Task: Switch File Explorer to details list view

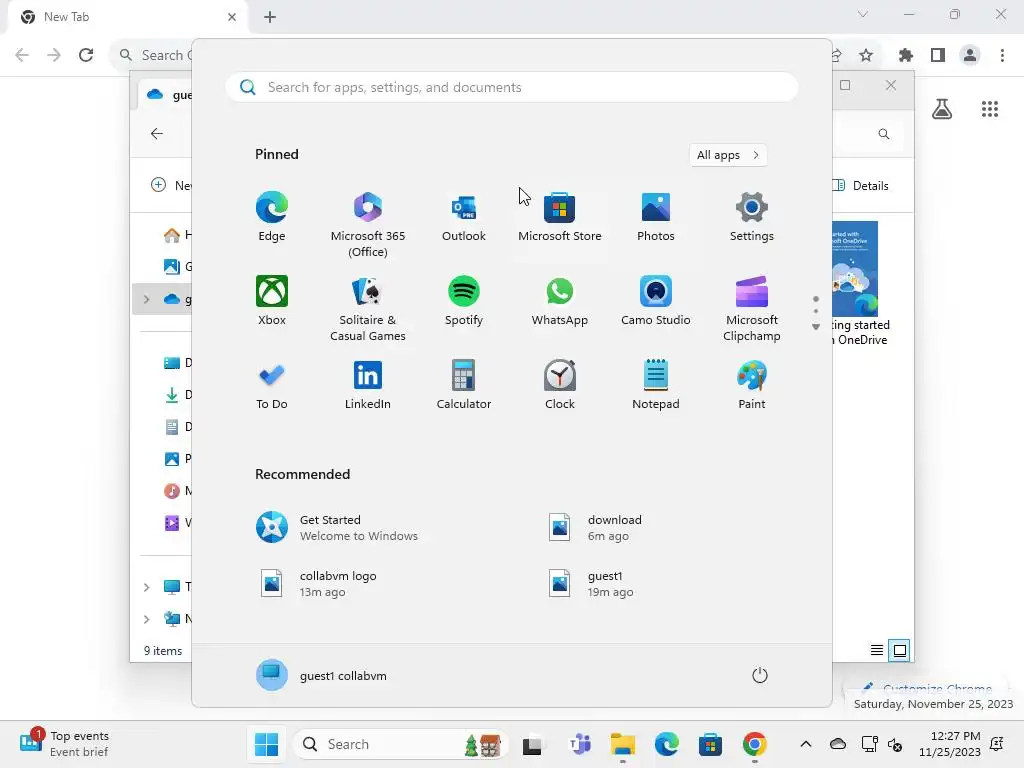Action: pyautogui.click(x=876, y=650)
